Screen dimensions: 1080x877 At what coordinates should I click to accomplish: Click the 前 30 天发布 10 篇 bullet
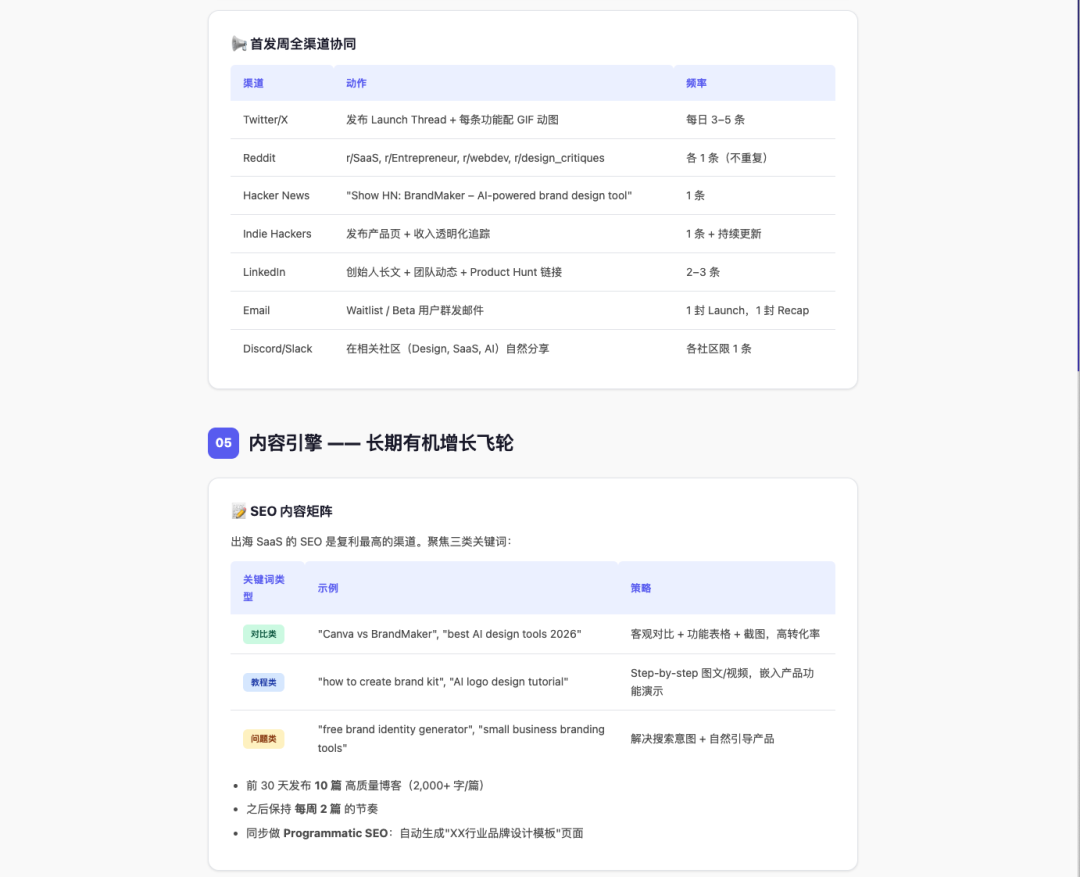[x=366, y=785]
